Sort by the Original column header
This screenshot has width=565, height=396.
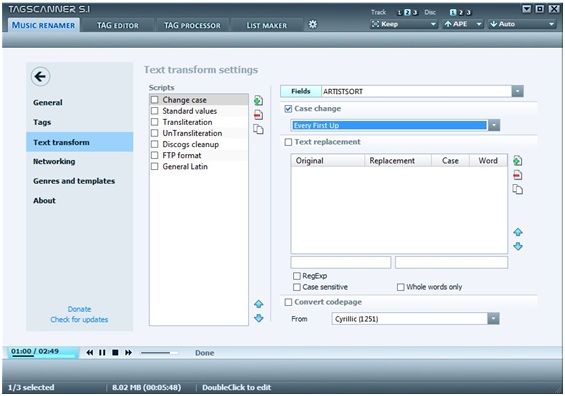328,161
